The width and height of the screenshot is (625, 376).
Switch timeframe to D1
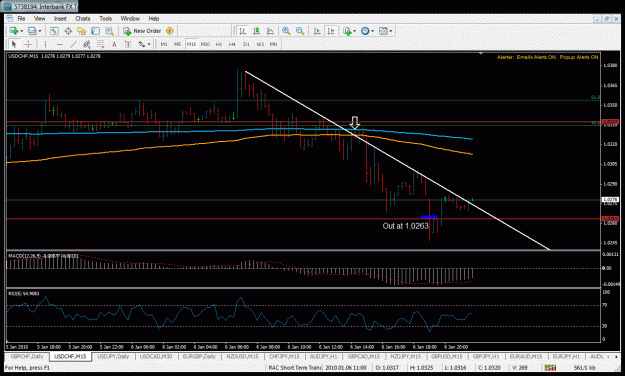pos(246,44)
